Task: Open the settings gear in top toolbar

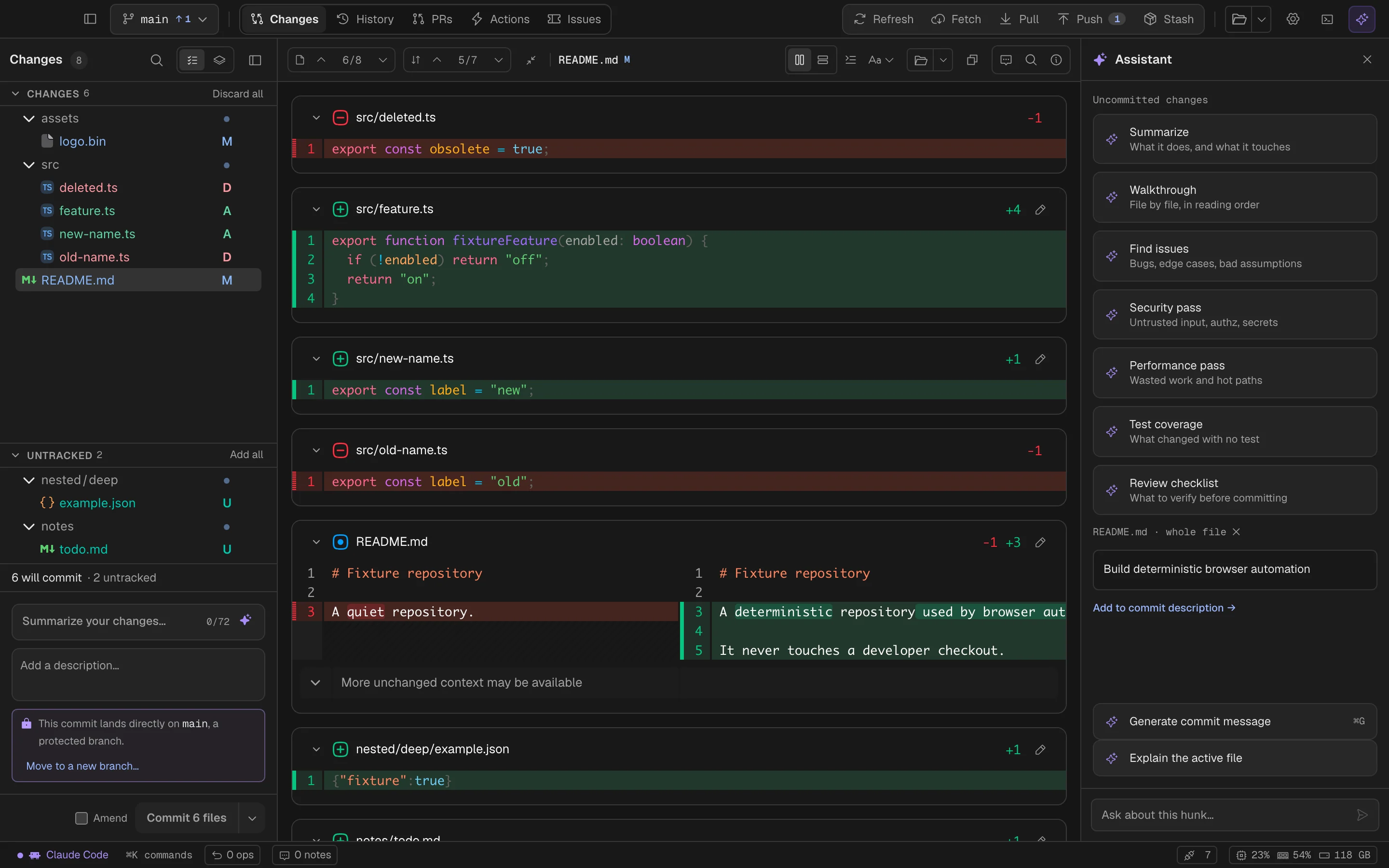Action: pyautogui.click(x=1293, y=19)
